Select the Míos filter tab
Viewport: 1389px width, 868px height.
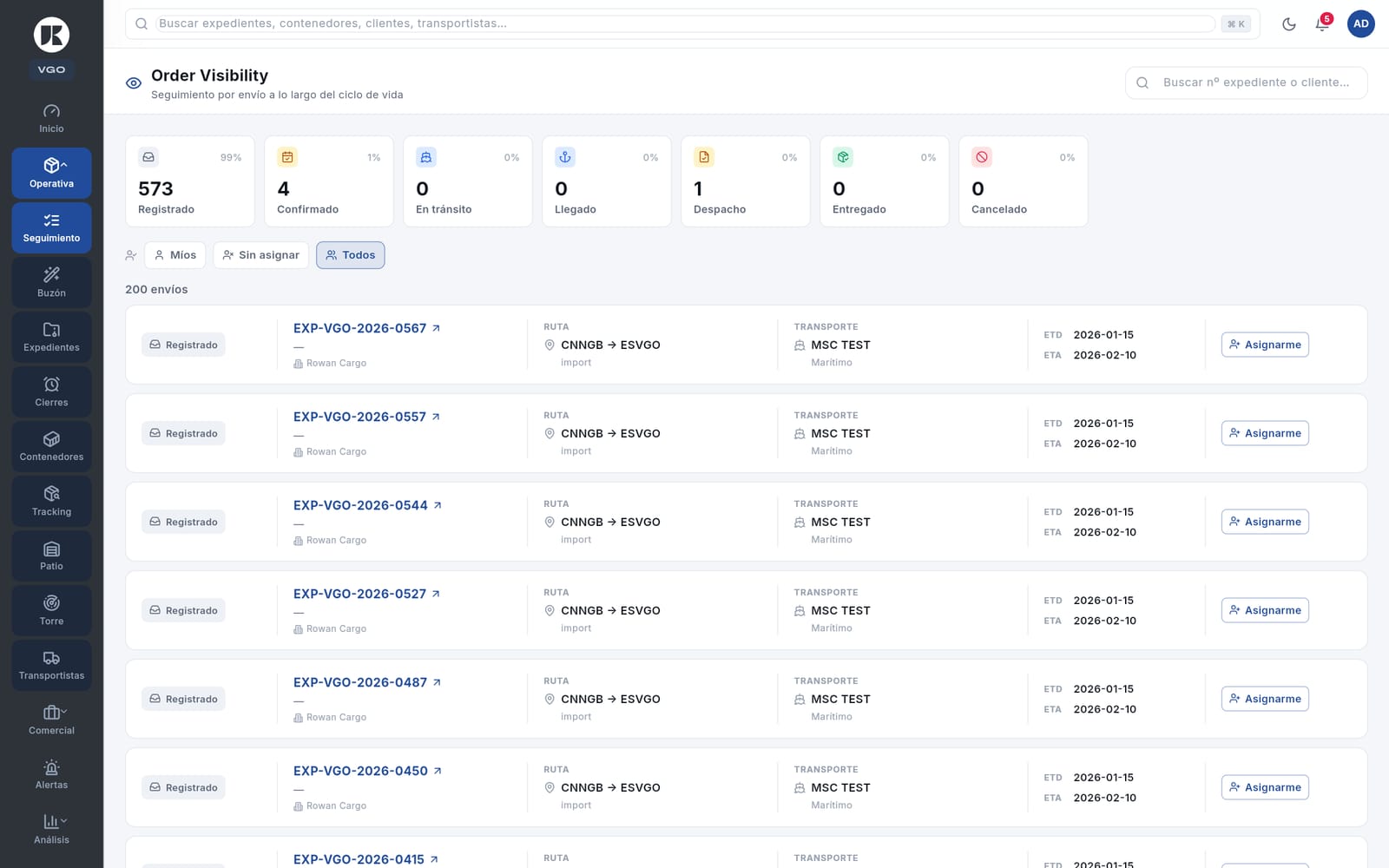tap(175, 255)
